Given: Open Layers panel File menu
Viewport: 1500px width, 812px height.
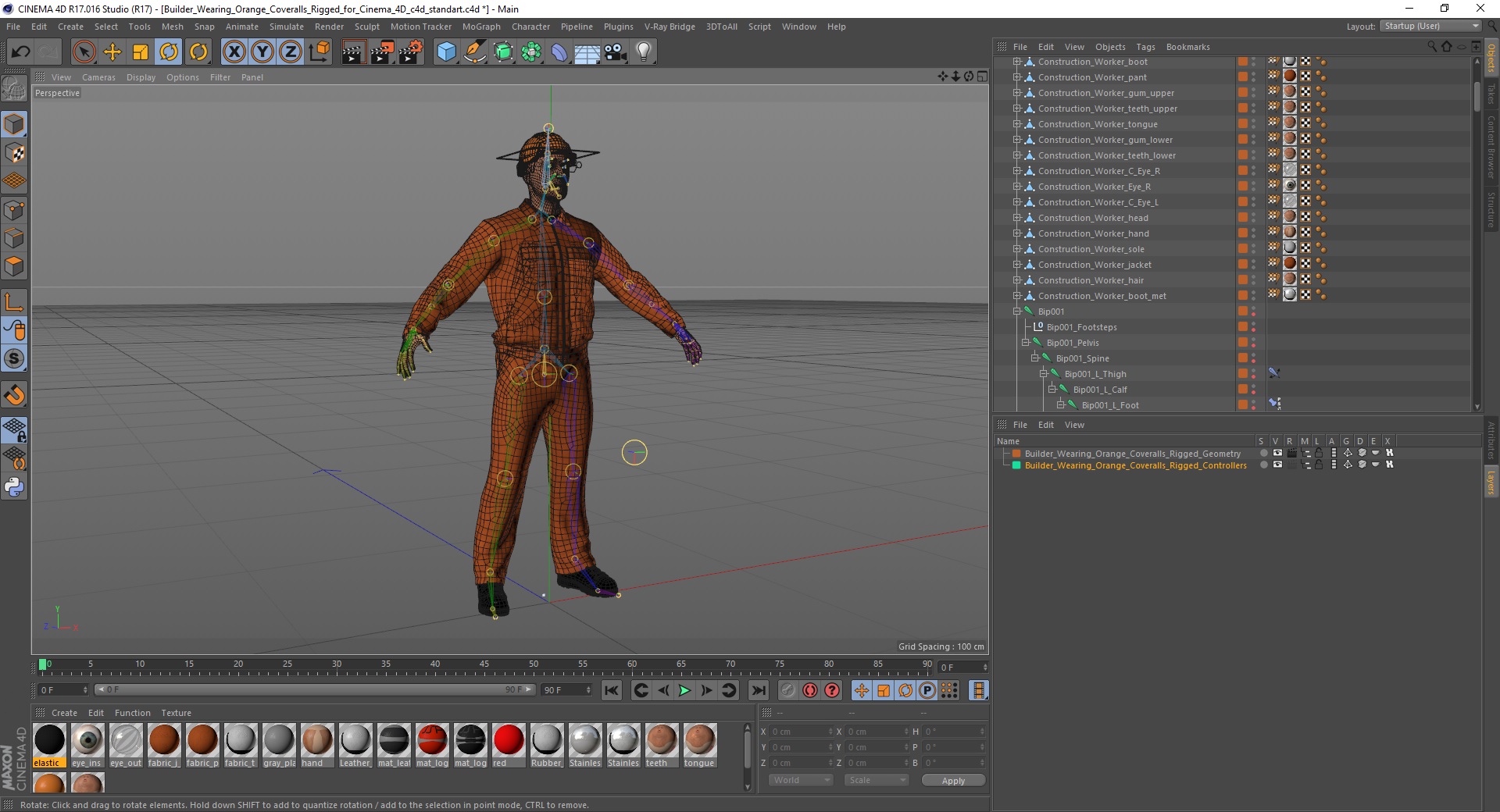Looking at the screenshot, I should click(x=1020, y=425).
